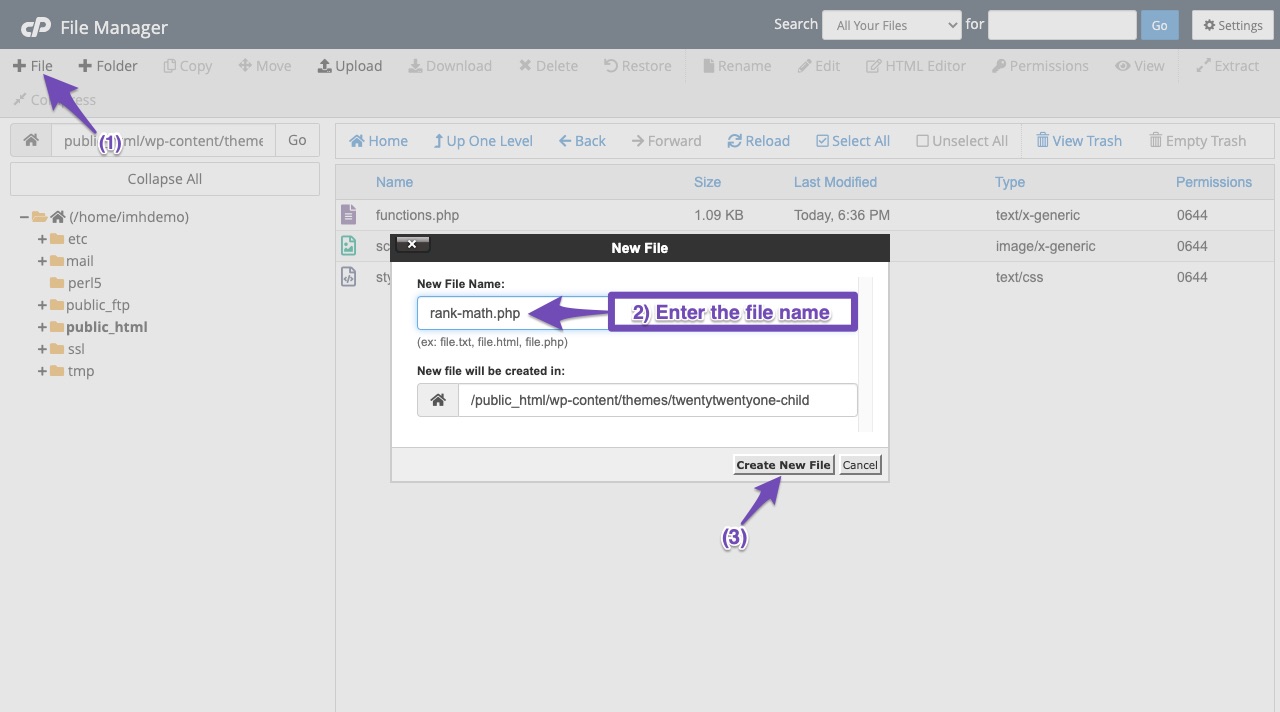The width and height of the screenshot is (1280, 712).
Task: Collapse the /home/imhdemo root node
Action: (24, 217)
